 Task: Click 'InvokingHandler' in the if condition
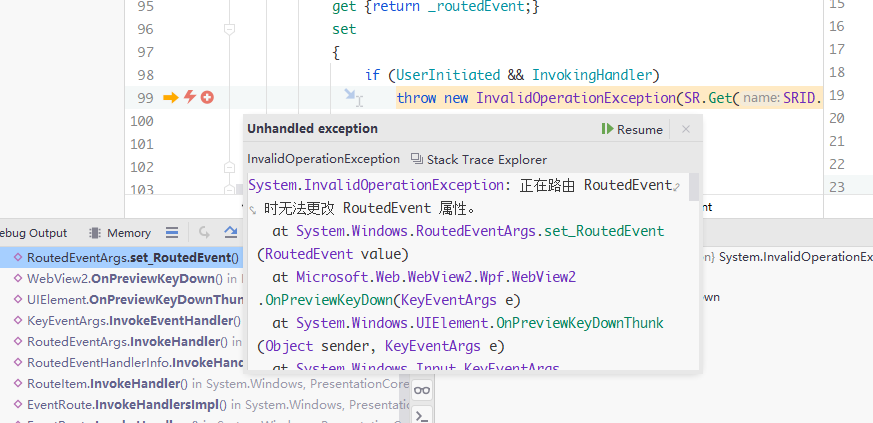591,75
